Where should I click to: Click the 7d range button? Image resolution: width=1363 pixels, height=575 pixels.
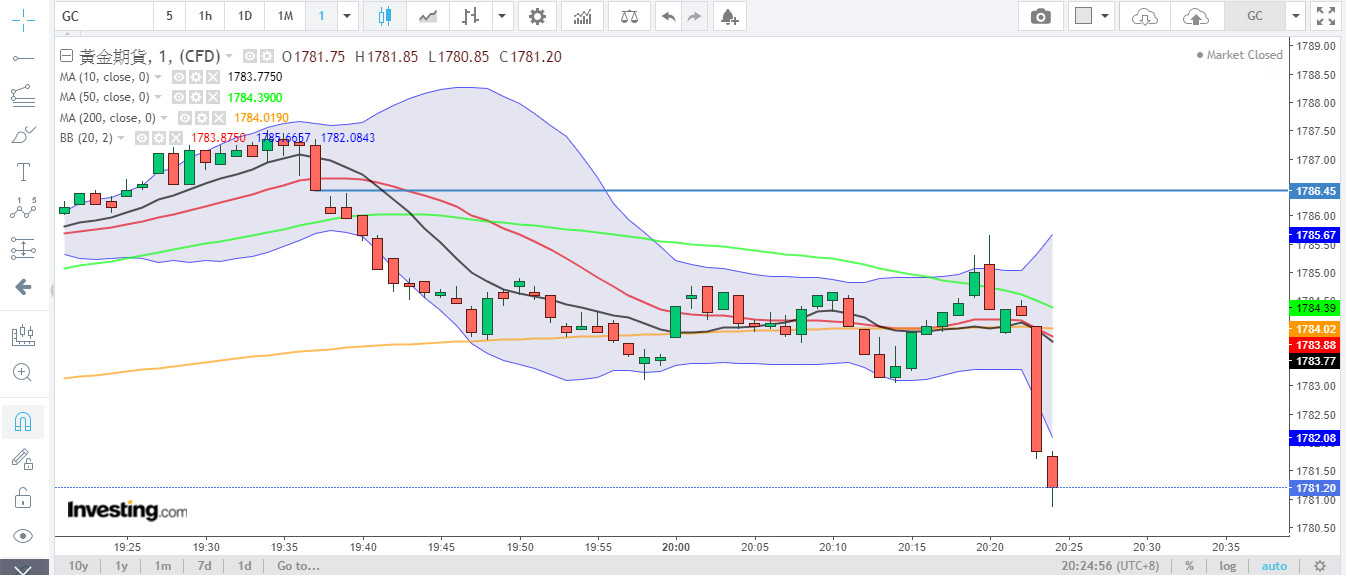point(204,566)
